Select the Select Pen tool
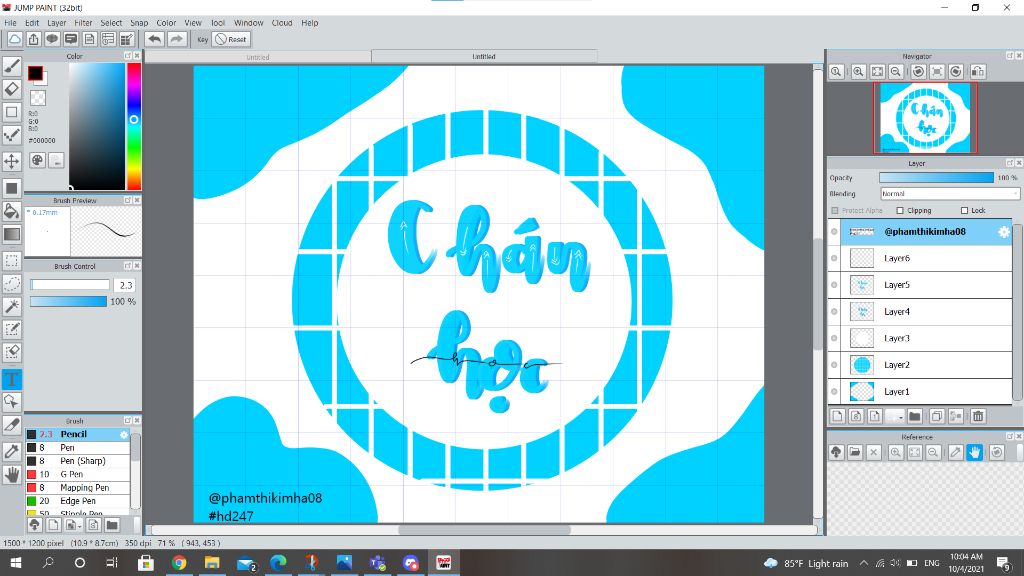 12,329
